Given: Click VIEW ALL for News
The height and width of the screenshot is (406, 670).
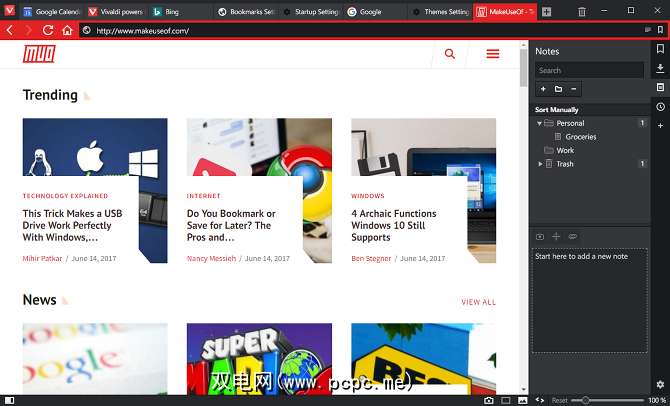Looking at the screenshot, I should (x=479, y=302).
